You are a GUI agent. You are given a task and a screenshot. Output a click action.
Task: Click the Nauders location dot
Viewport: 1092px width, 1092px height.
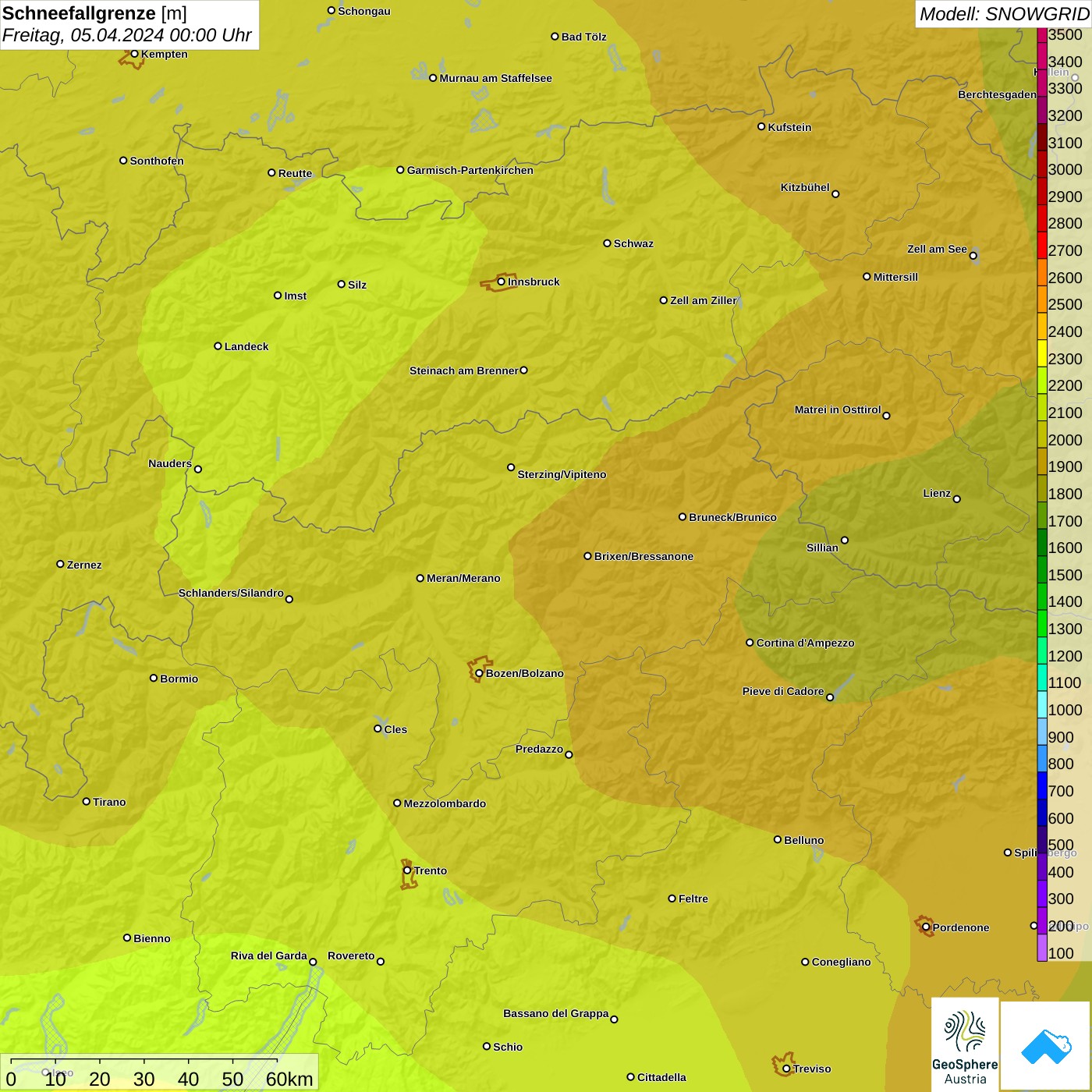(x=198, y=470)
